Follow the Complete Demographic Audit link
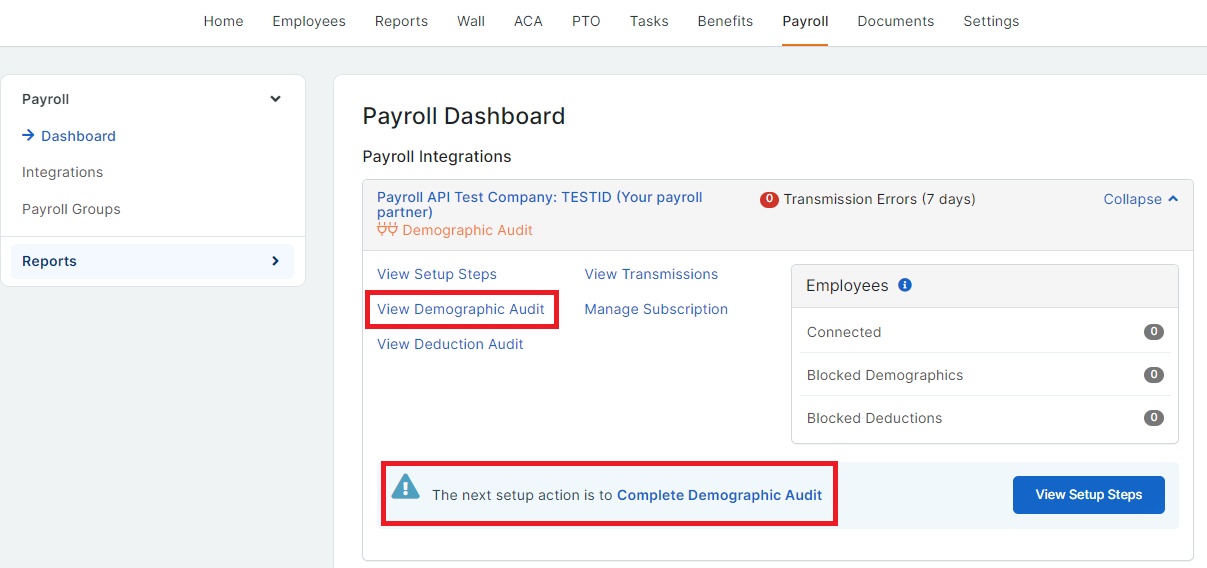This screenshot has width=1207, height=568. click(719, 495)
